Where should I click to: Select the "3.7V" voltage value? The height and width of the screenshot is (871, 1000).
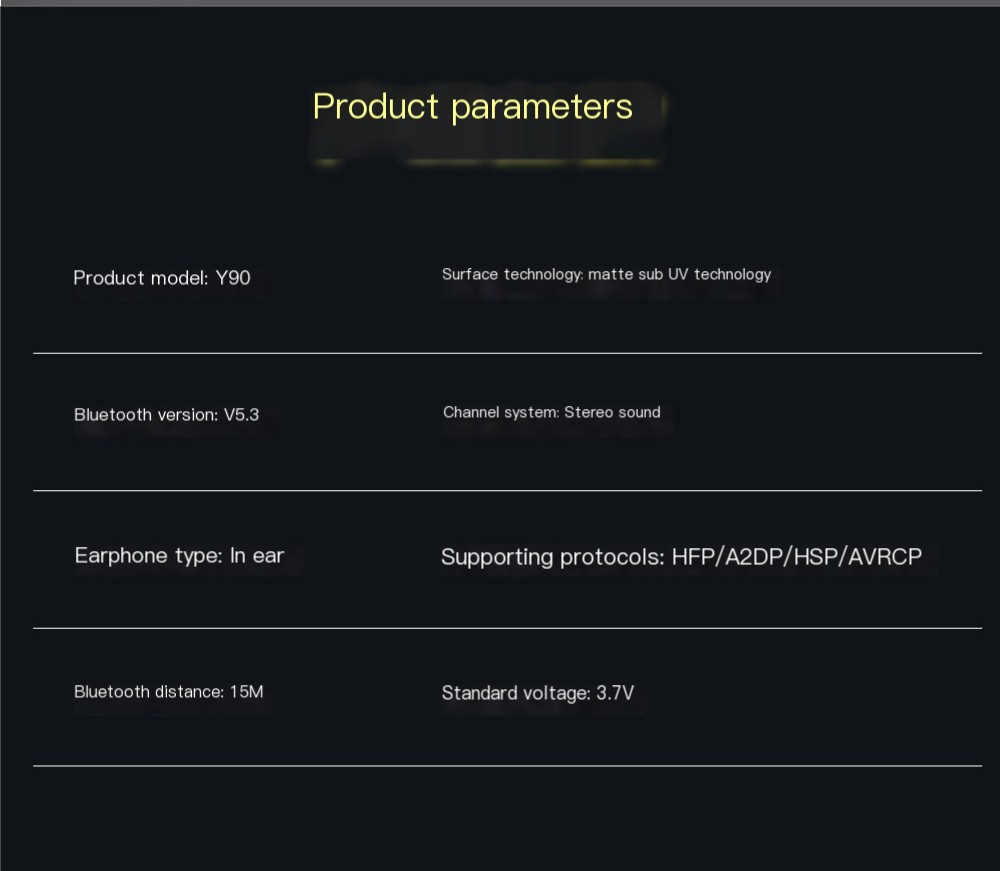[x=615, y=693]
